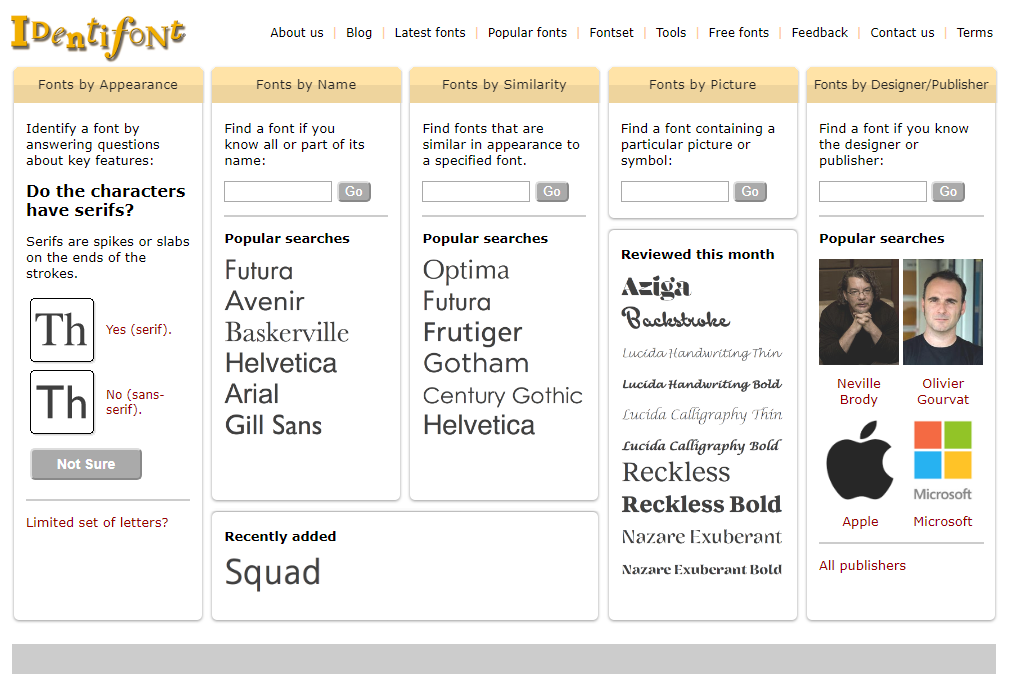Open the Tools menu item
Image resolution: width=1009 pixels, height=681 pixels.
(671, 33)
